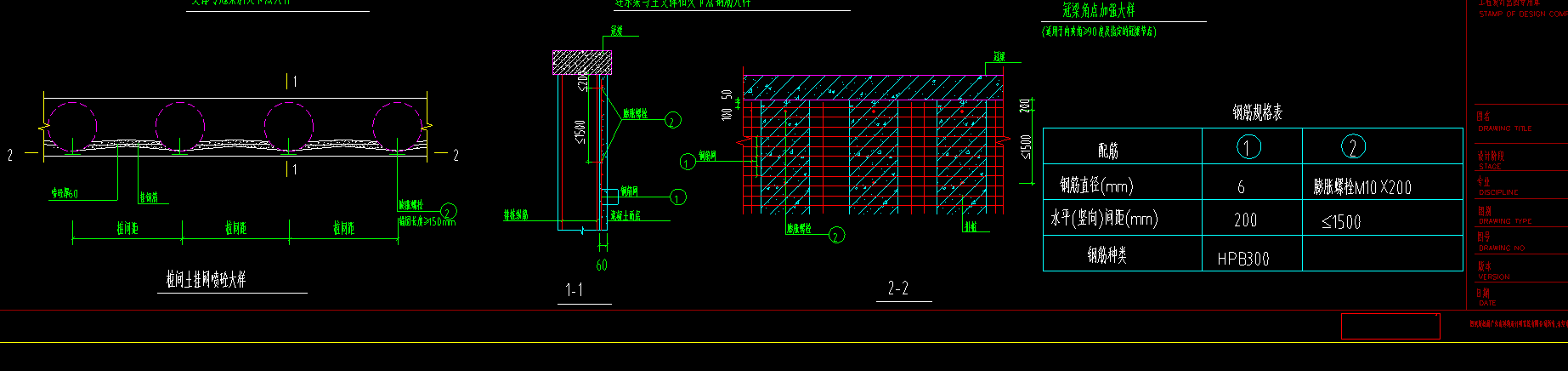Click the '钢筋种类' row label
The width and height of the screenshot is (1568, 371).
coord(1107,254)
